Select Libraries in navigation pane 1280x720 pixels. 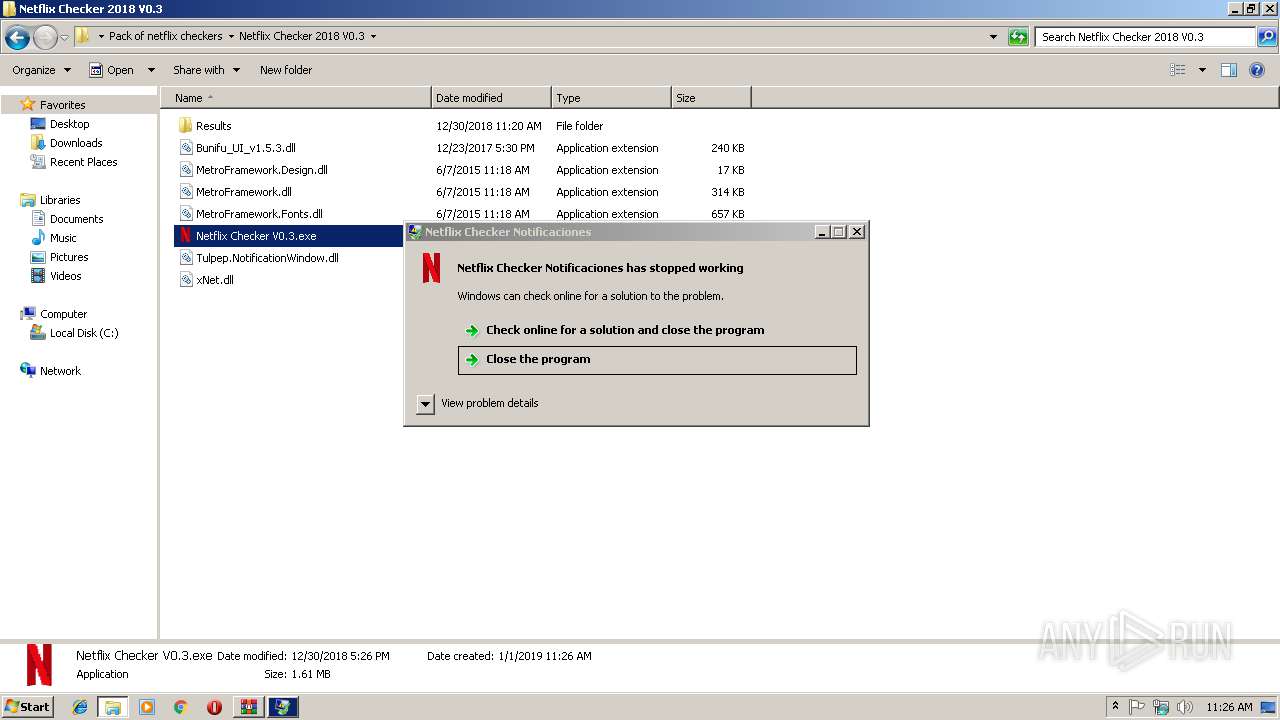tap(60, 200)
